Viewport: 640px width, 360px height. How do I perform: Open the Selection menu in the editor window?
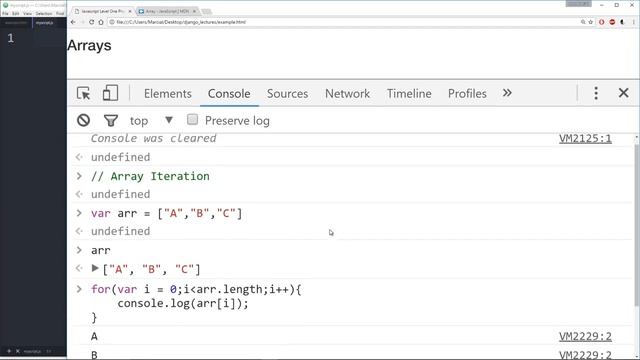tap(44, 13)
